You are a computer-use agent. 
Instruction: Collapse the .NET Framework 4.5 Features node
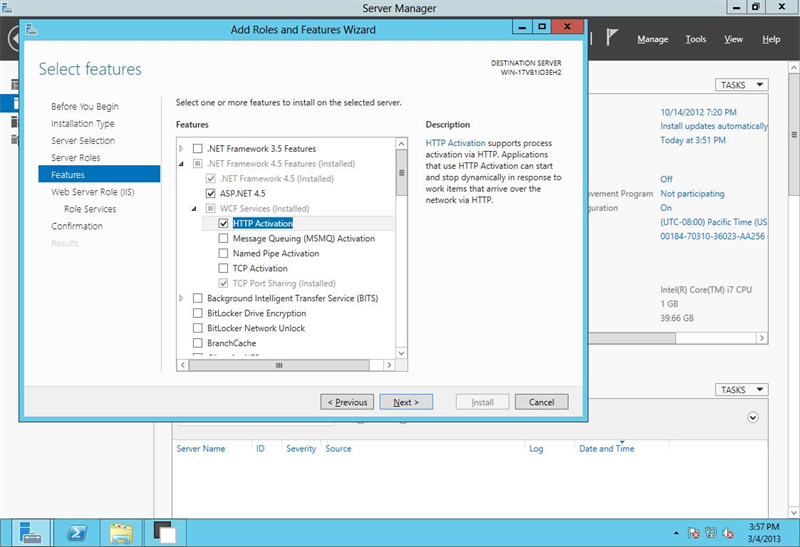click(181, 164)
